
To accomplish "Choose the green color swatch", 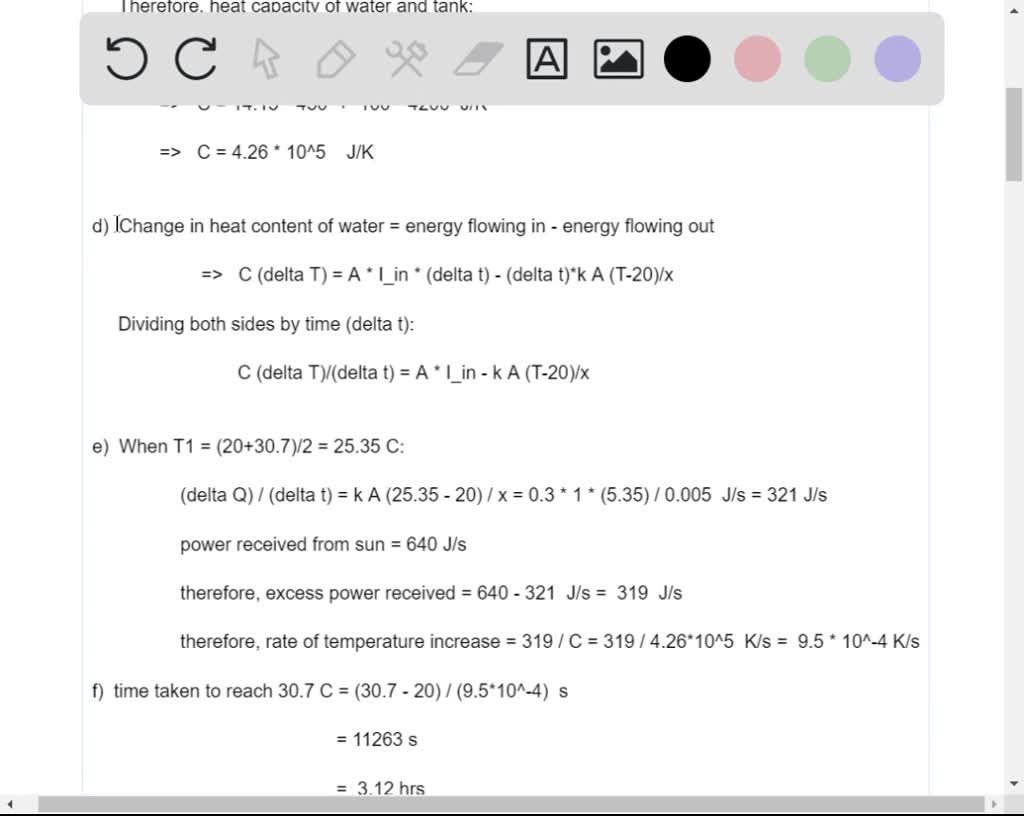I will 827,59.
